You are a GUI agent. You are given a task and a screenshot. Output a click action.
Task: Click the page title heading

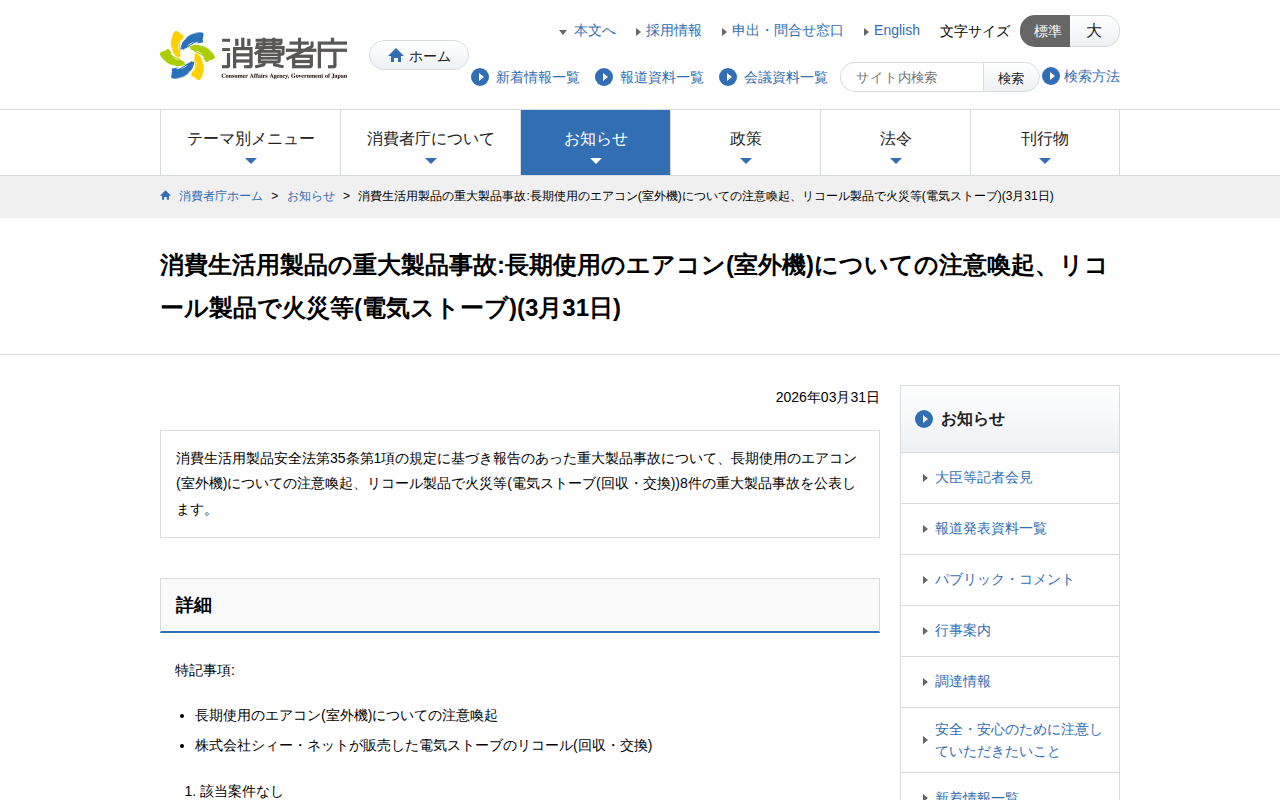(633, 287)
